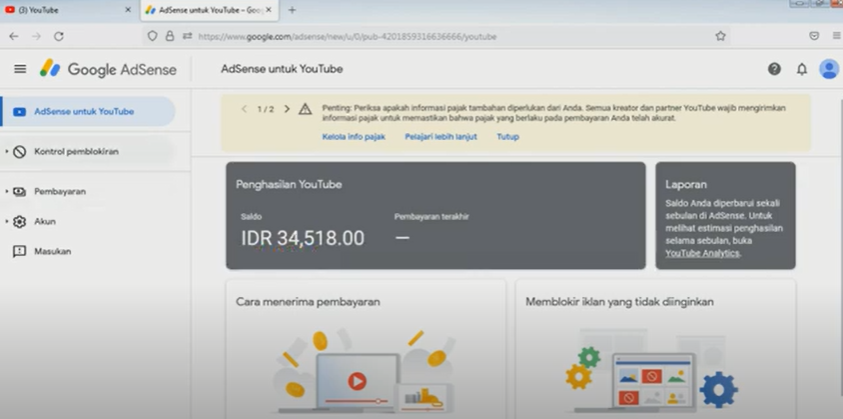The width and height of the screenshot is (843, 419).
Task: Click the Cara menerima pembayaran illustration
Action: coord(365,370)
